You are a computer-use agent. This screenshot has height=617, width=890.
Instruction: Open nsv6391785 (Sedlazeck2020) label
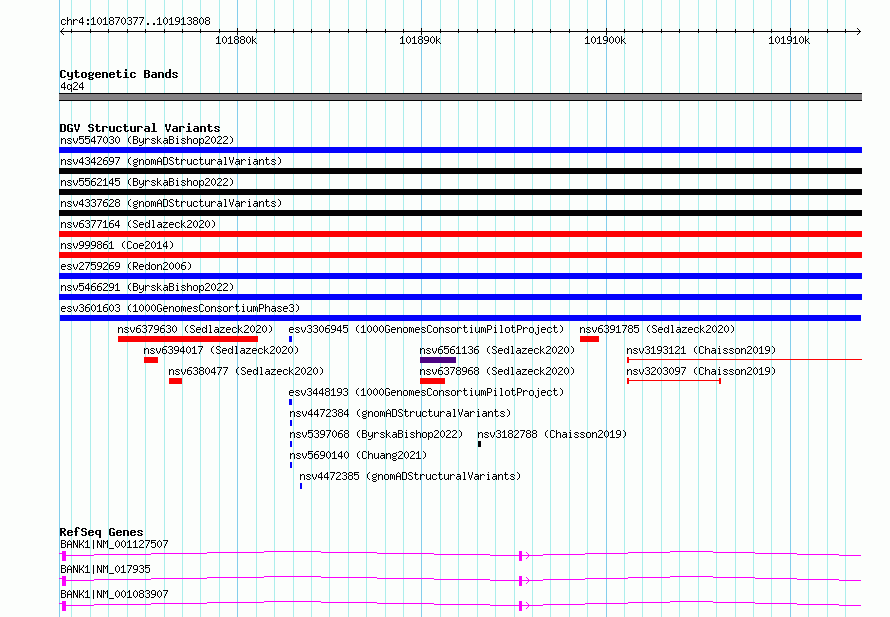pos(657,329)
